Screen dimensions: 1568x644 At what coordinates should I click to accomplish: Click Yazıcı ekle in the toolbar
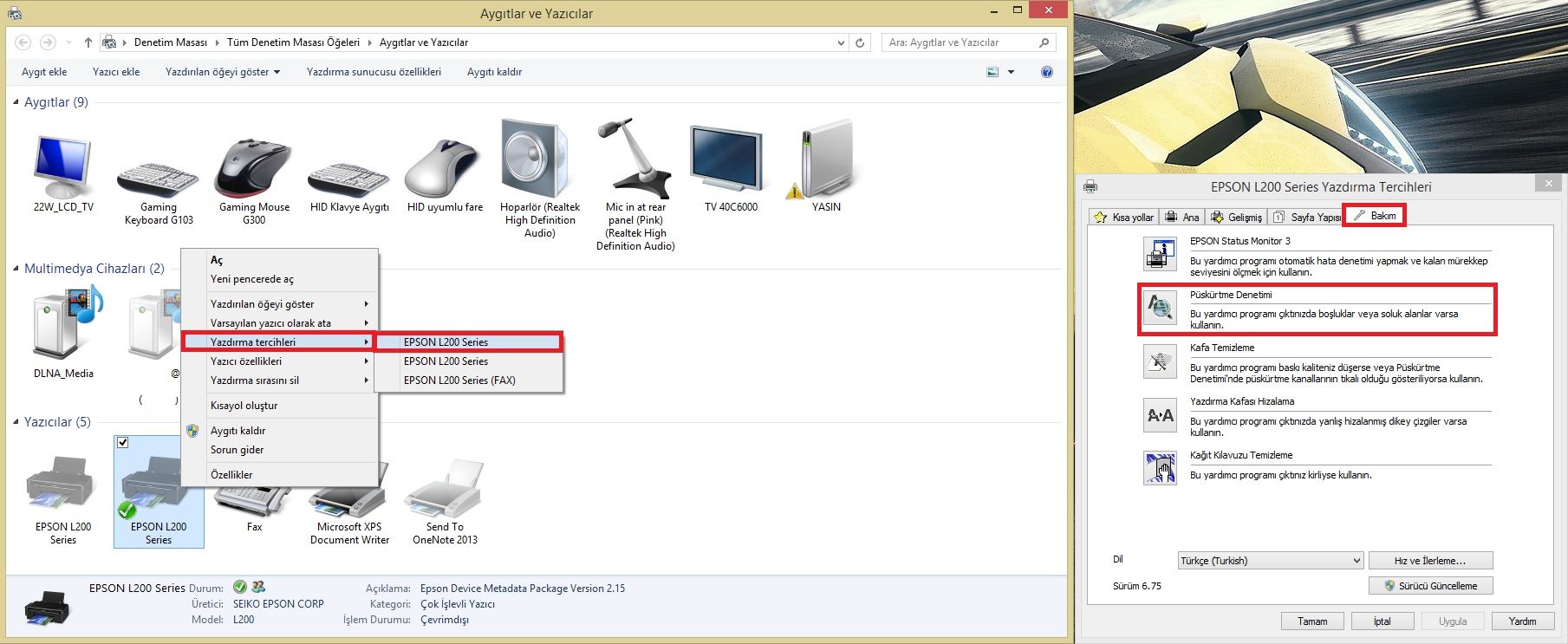pos(116,72)
